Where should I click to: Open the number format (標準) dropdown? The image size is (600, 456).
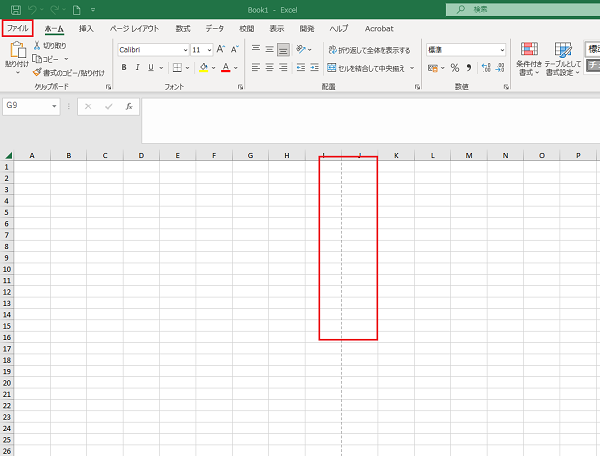coord(502,49)
